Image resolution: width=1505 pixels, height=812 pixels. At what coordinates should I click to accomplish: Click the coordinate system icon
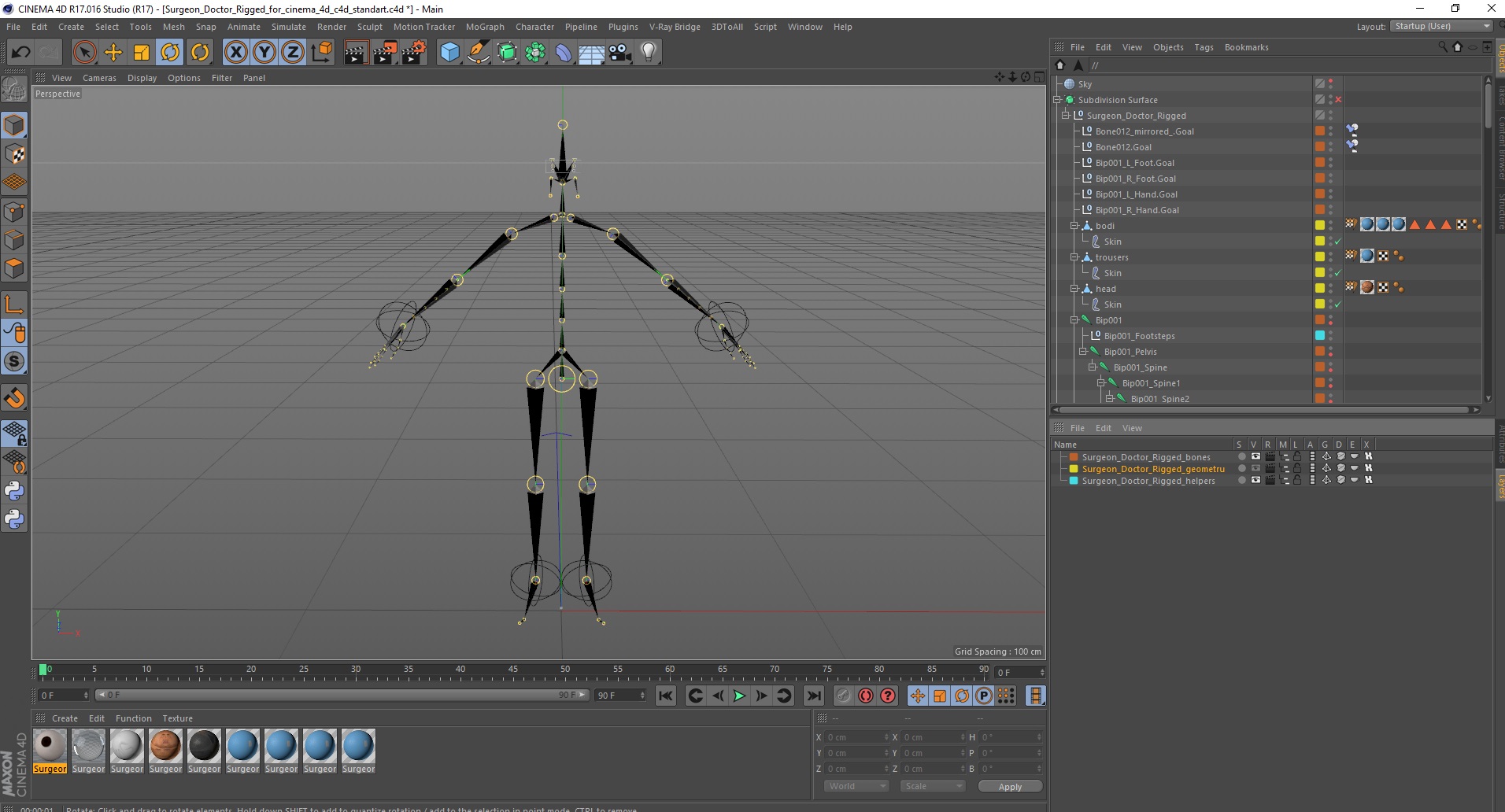(321, 53)
